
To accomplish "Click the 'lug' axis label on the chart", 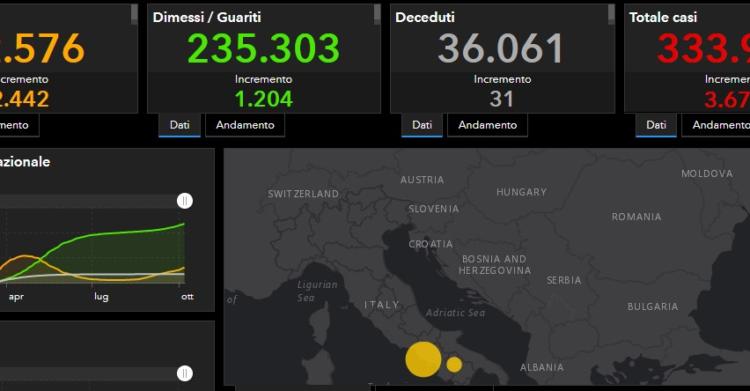I will tap(101, 297).
